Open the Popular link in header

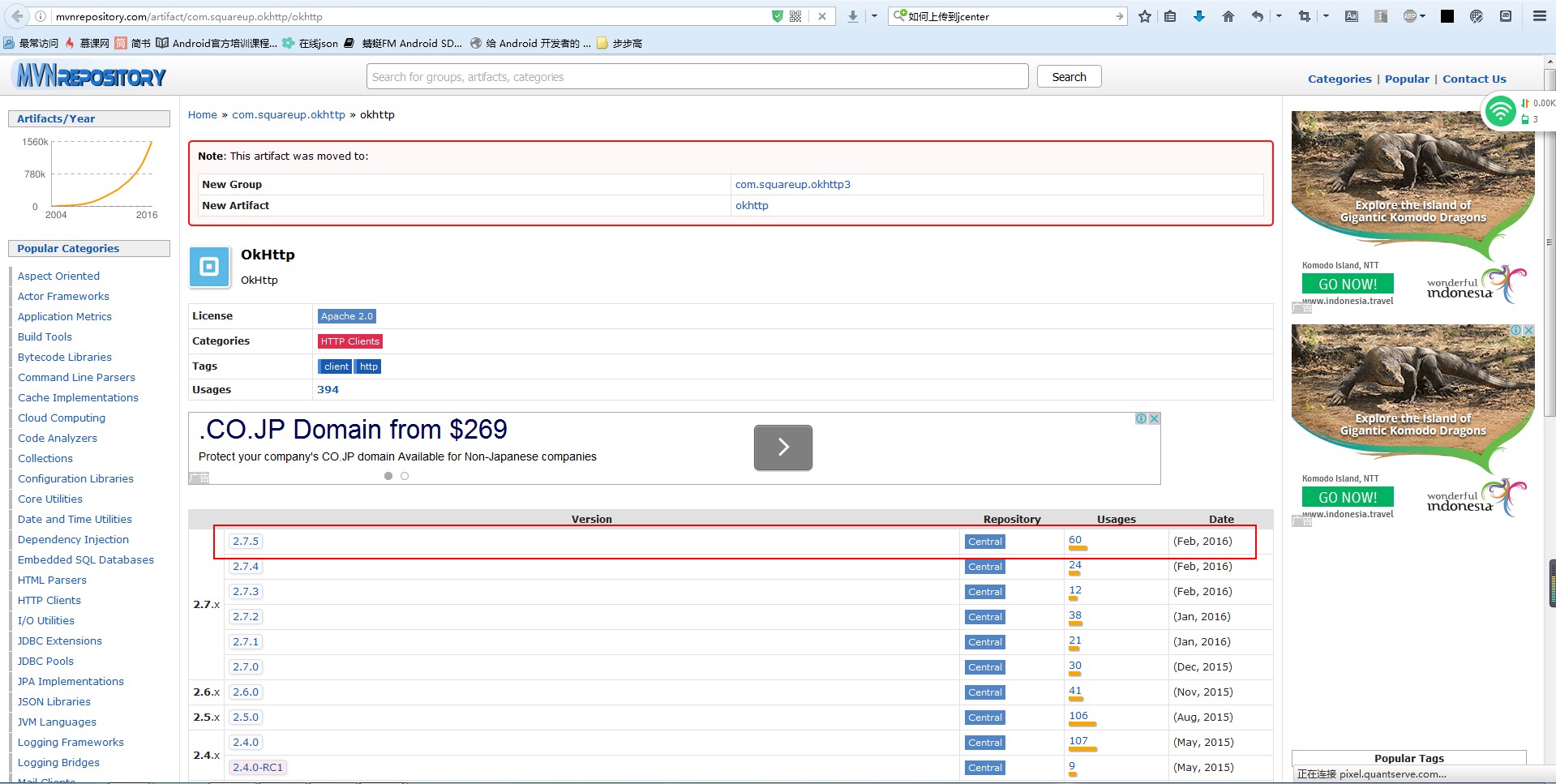click(1407, 79)
